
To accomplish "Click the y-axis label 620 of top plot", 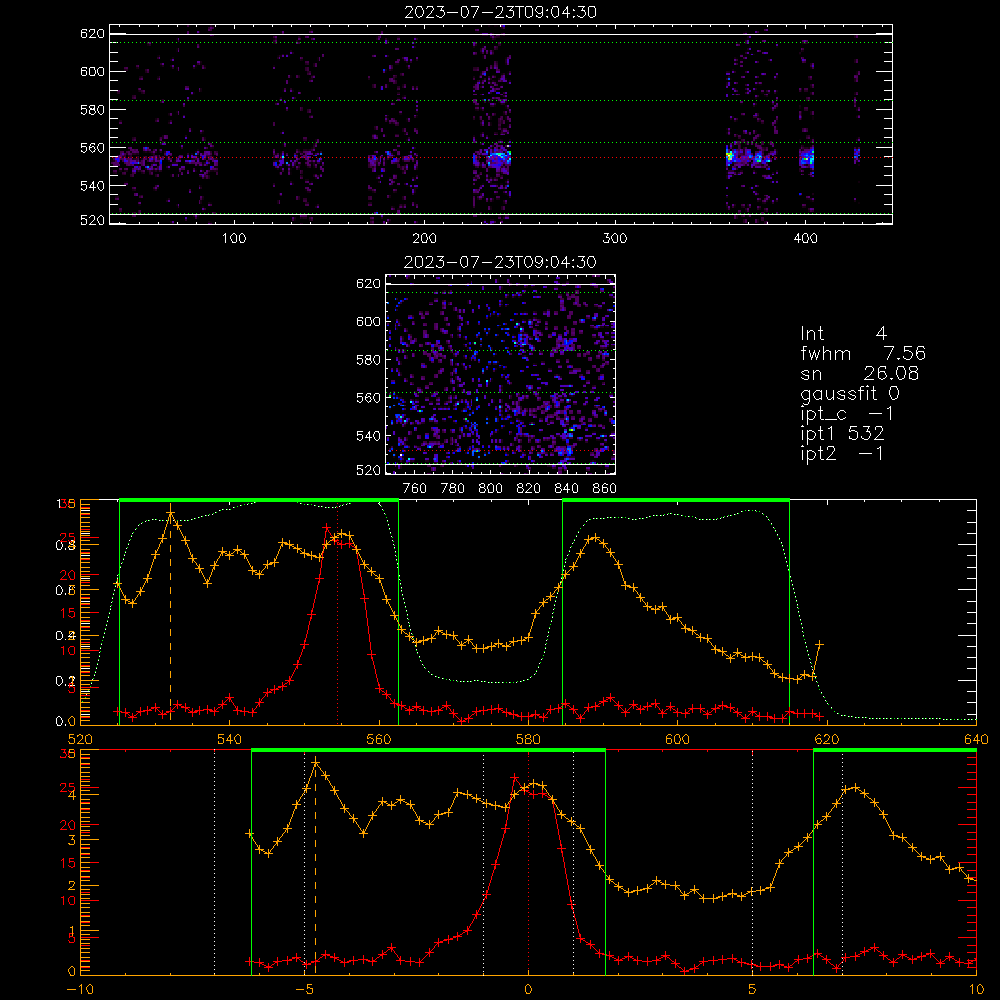I will pos(92,34).
